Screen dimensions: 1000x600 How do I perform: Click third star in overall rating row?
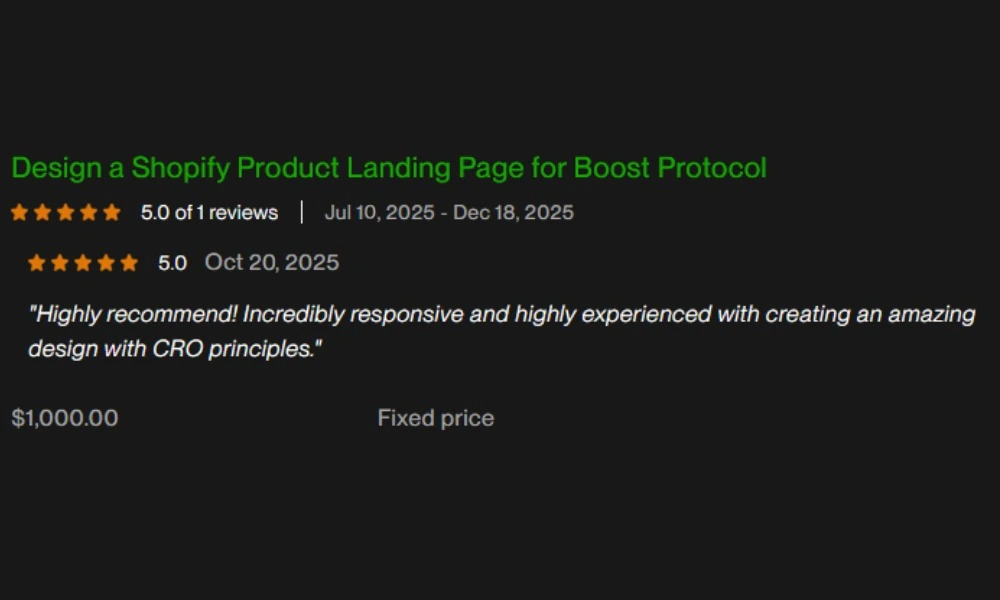(x=66, y=212)
